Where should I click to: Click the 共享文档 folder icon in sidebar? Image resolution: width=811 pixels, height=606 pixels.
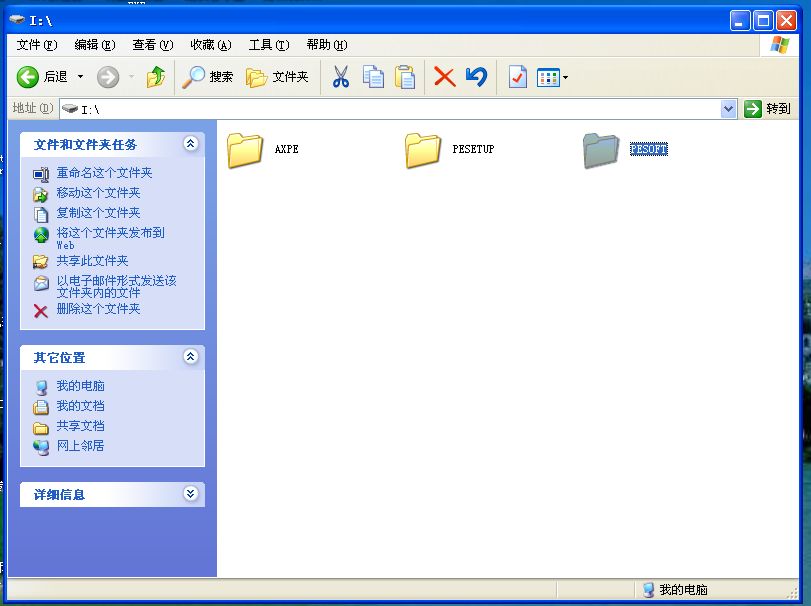[x=41, y=428]
